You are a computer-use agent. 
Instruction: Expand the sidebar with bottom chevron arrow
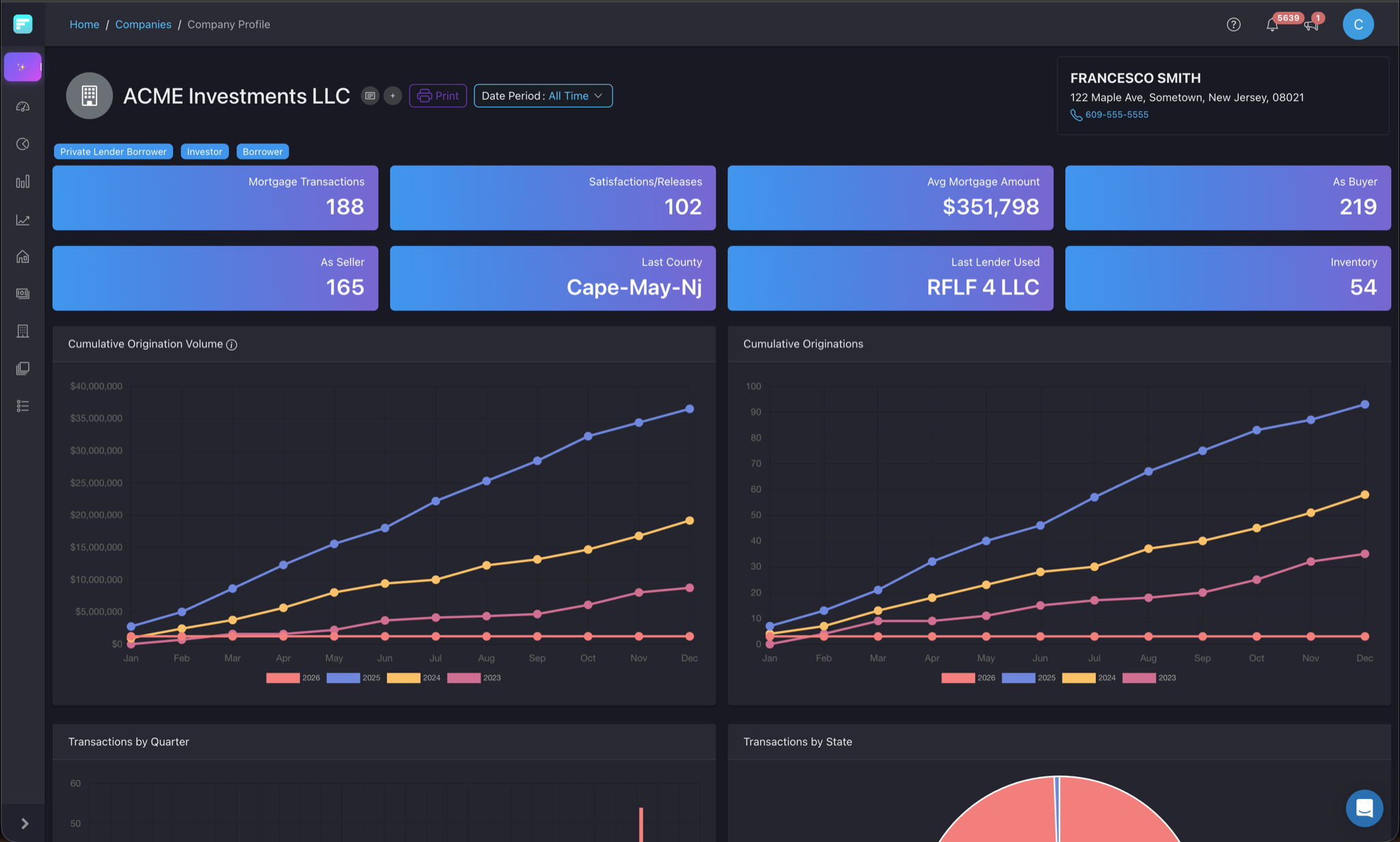(x=25, y=824)
